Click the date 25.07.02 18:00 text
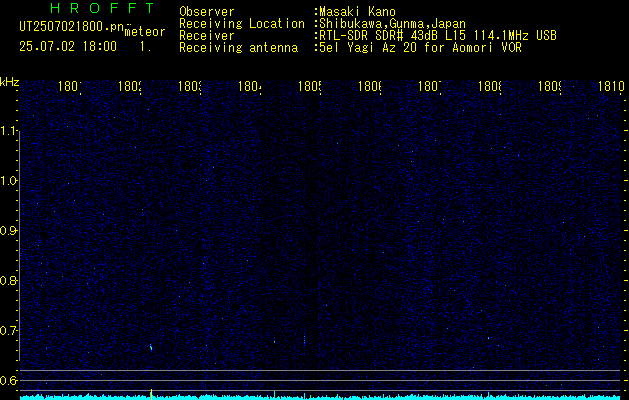Screen dimensions: 629x400 click(68, 46)
